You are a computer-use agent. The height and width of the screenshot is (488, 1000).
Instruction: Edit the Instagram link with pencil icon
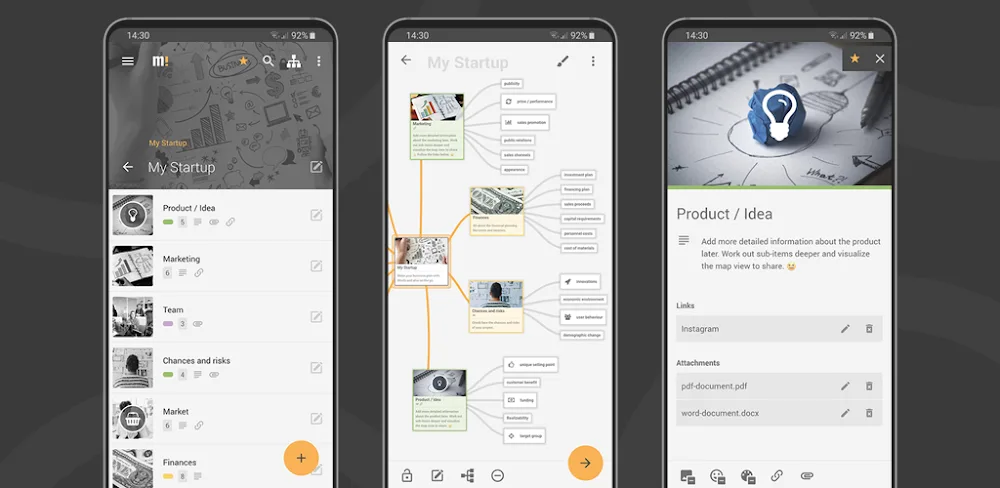click(x=845, y=328)
